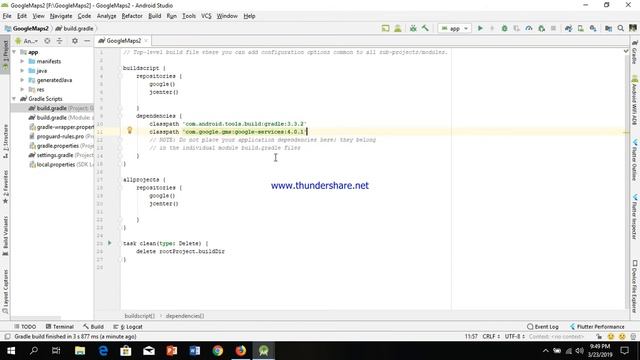Select the GoogleMaps2 editor tab
The width and height of the screenshot is (640, 360).
(123, 41)
